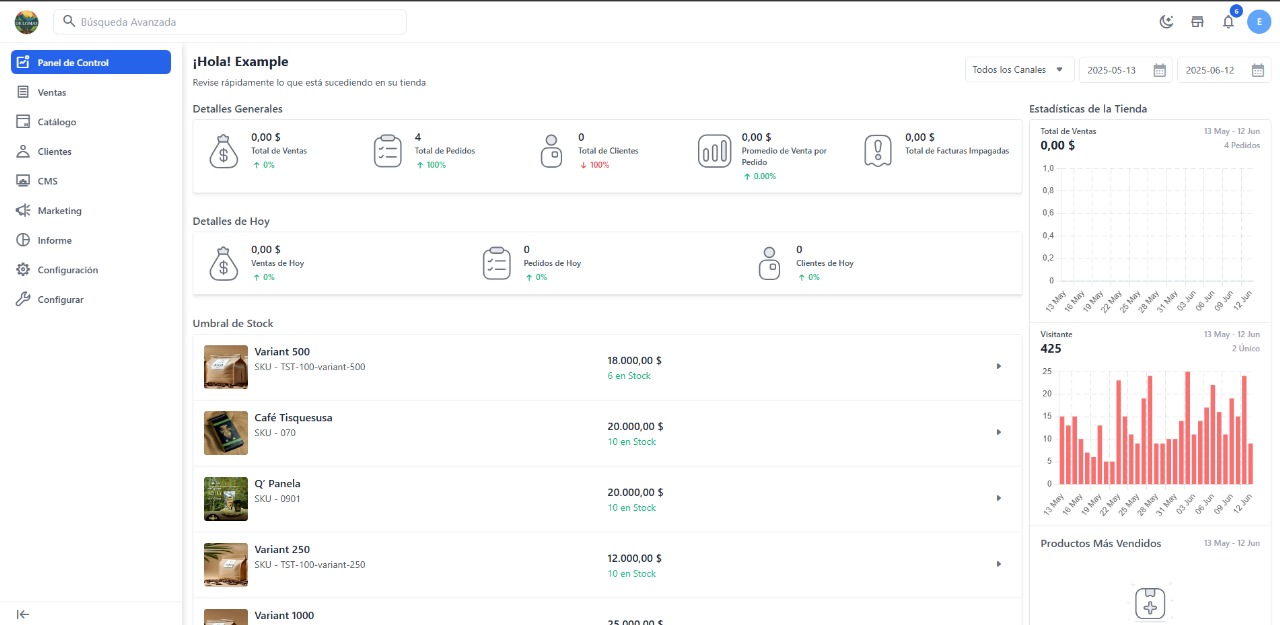Open notifications with the bell icon

1228,21
